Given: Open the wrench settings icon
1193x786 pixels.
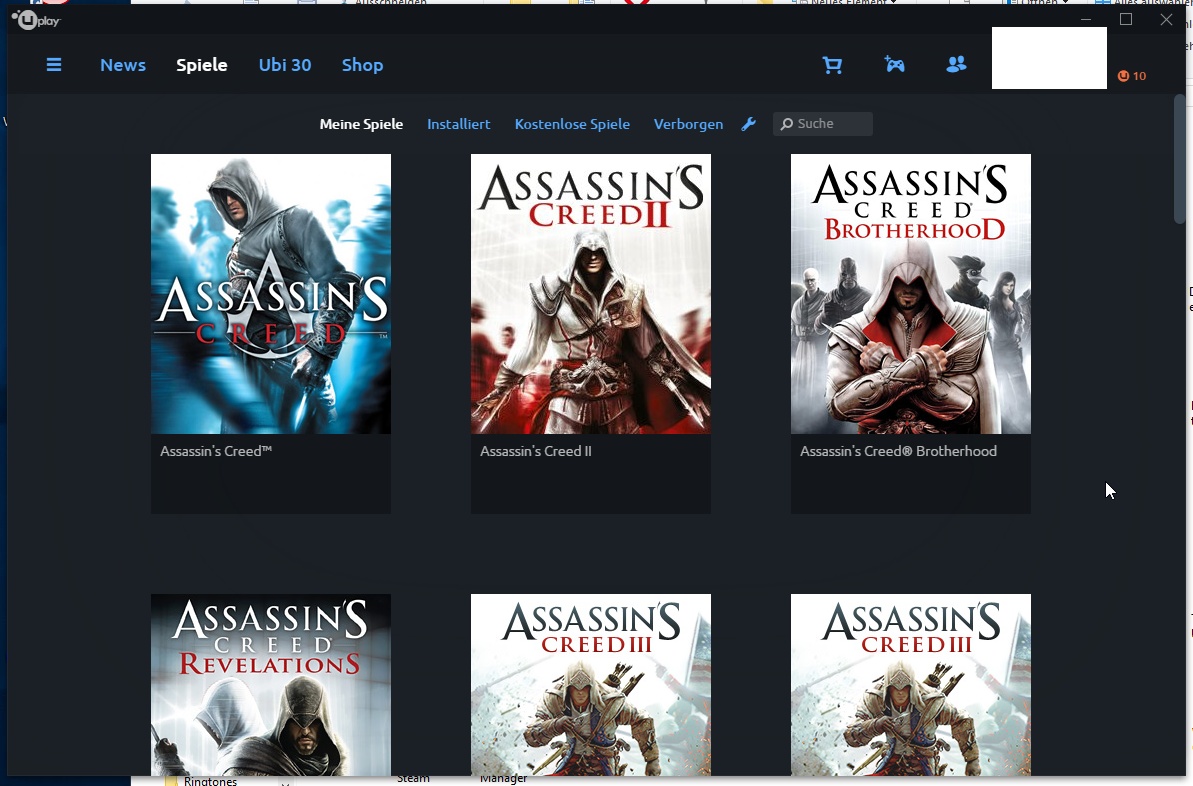Looking at the screenshot, I should pyautogui.click(x=749, y=124).
